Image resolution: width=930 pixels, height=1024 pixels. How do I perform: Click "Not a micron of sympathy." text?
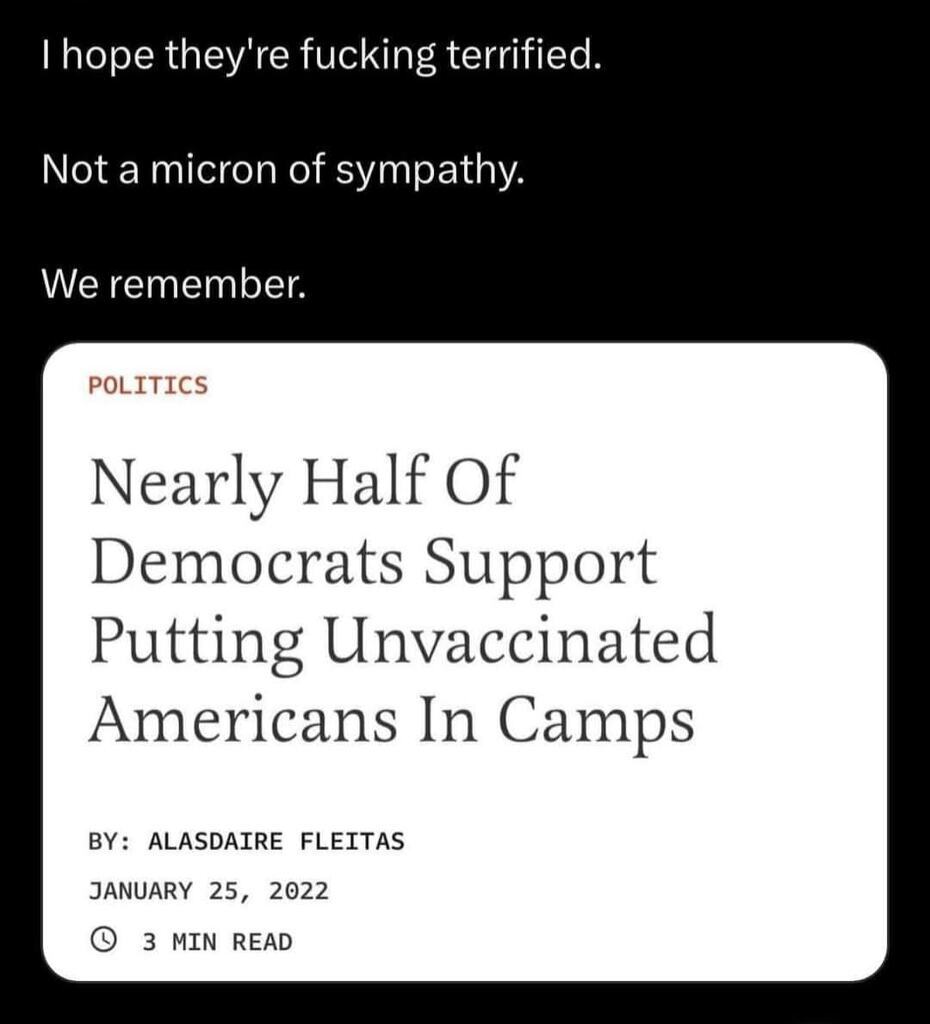[283, 174]
